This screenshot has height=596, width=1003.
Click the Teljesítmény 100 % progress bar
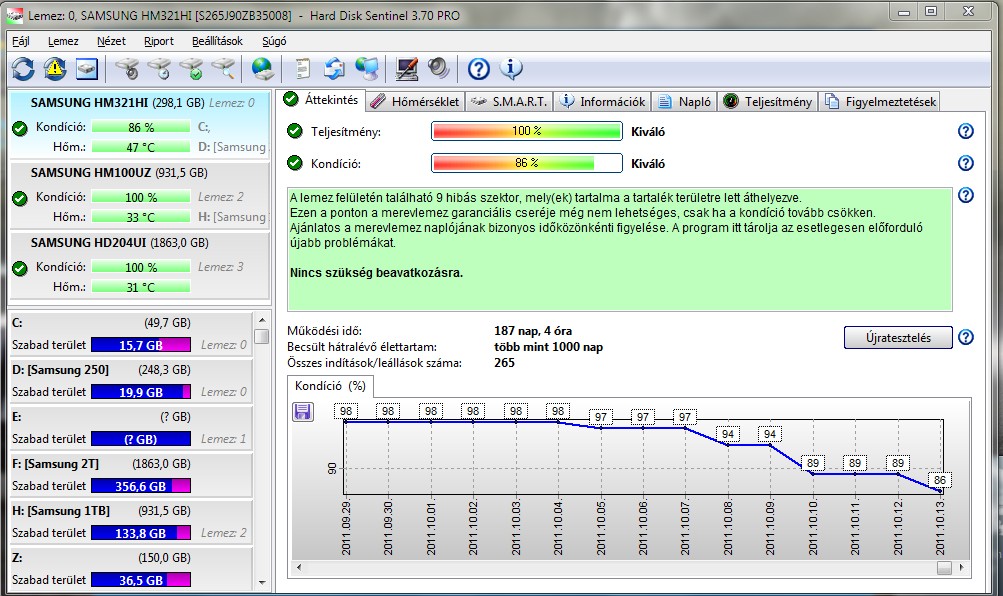coord(526,131)
